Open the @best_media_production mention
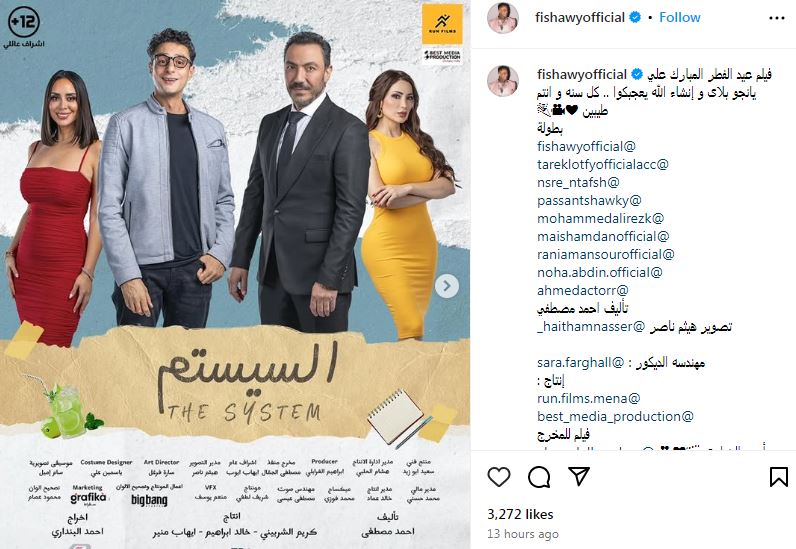Image resolution: width=796 pixels, height=549 pixels. pyautogui.click(x=615, y=416)
